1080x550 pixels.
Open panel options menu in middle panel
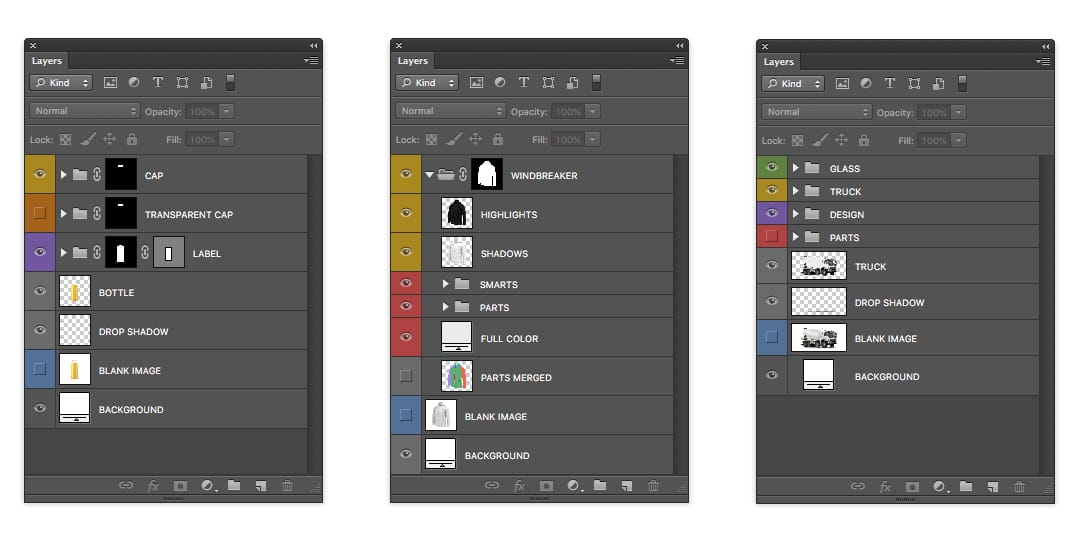[676, 61]
